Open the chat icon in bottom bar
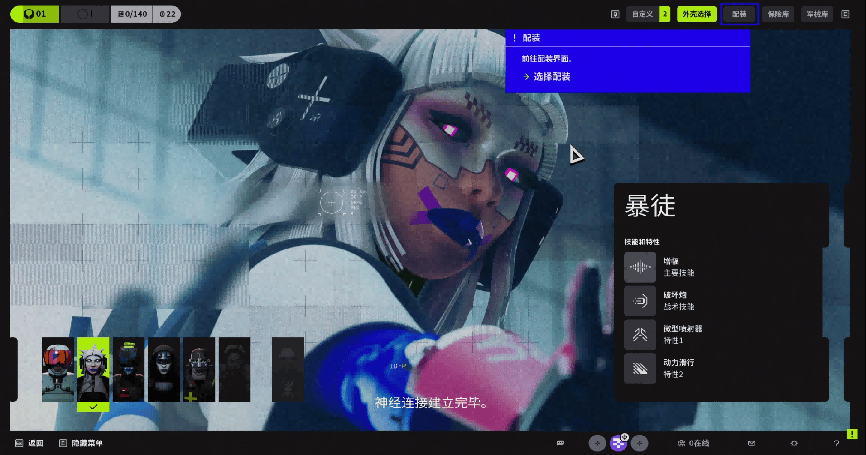Image resolution: width=866 pixels, height=455 pixels. click(x=561, y=443)
